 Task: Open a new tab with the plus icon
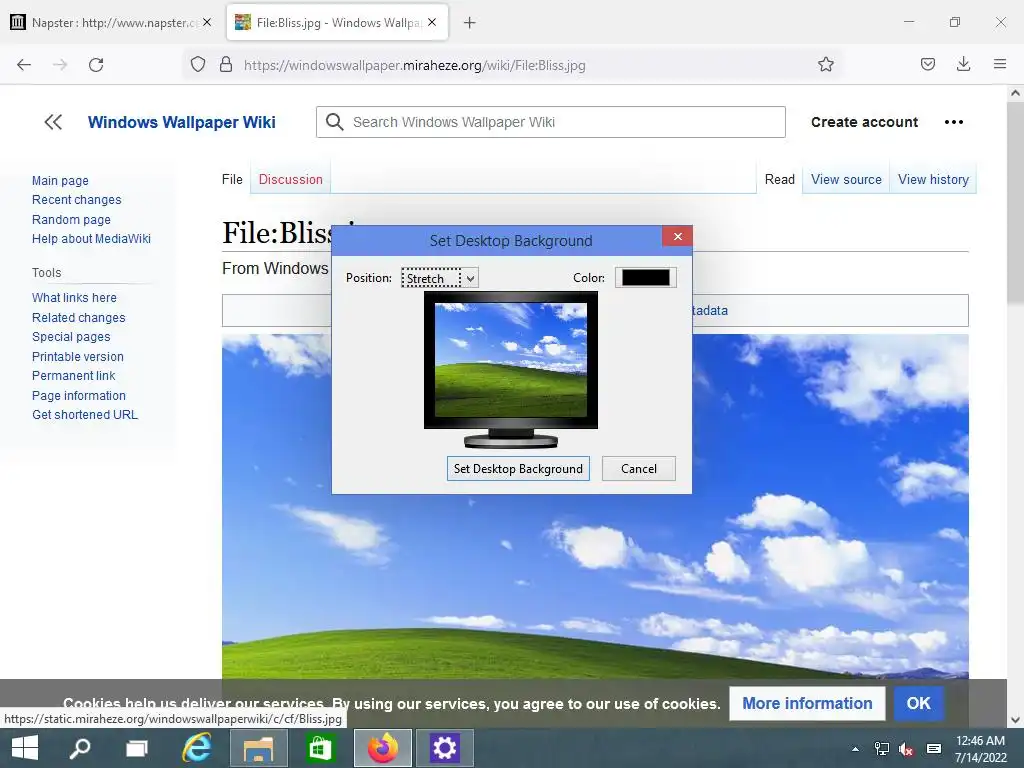469,23
